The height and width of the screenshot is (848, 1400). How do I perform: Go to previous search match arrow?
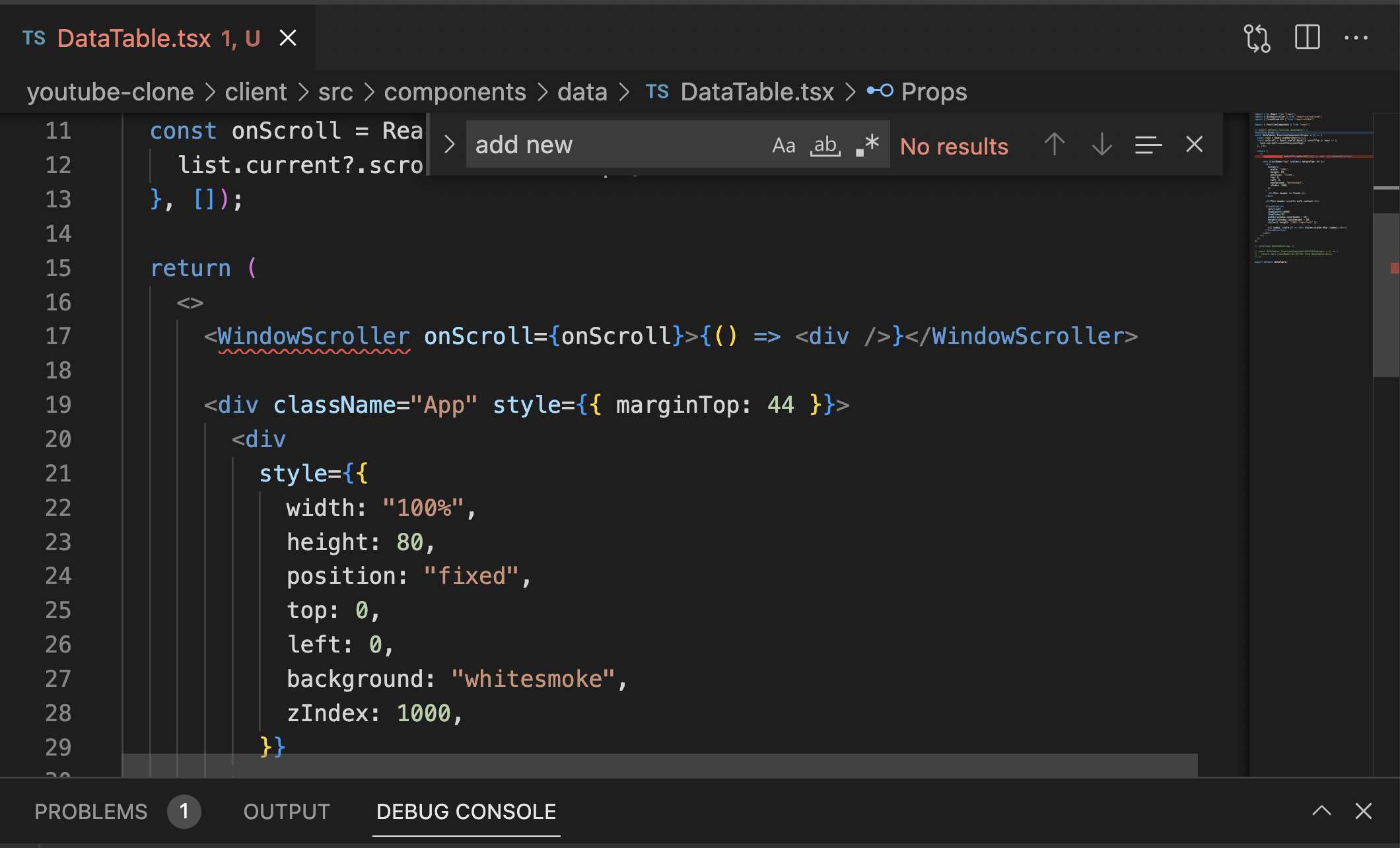pyautogui.click(x=1055, y=145)
